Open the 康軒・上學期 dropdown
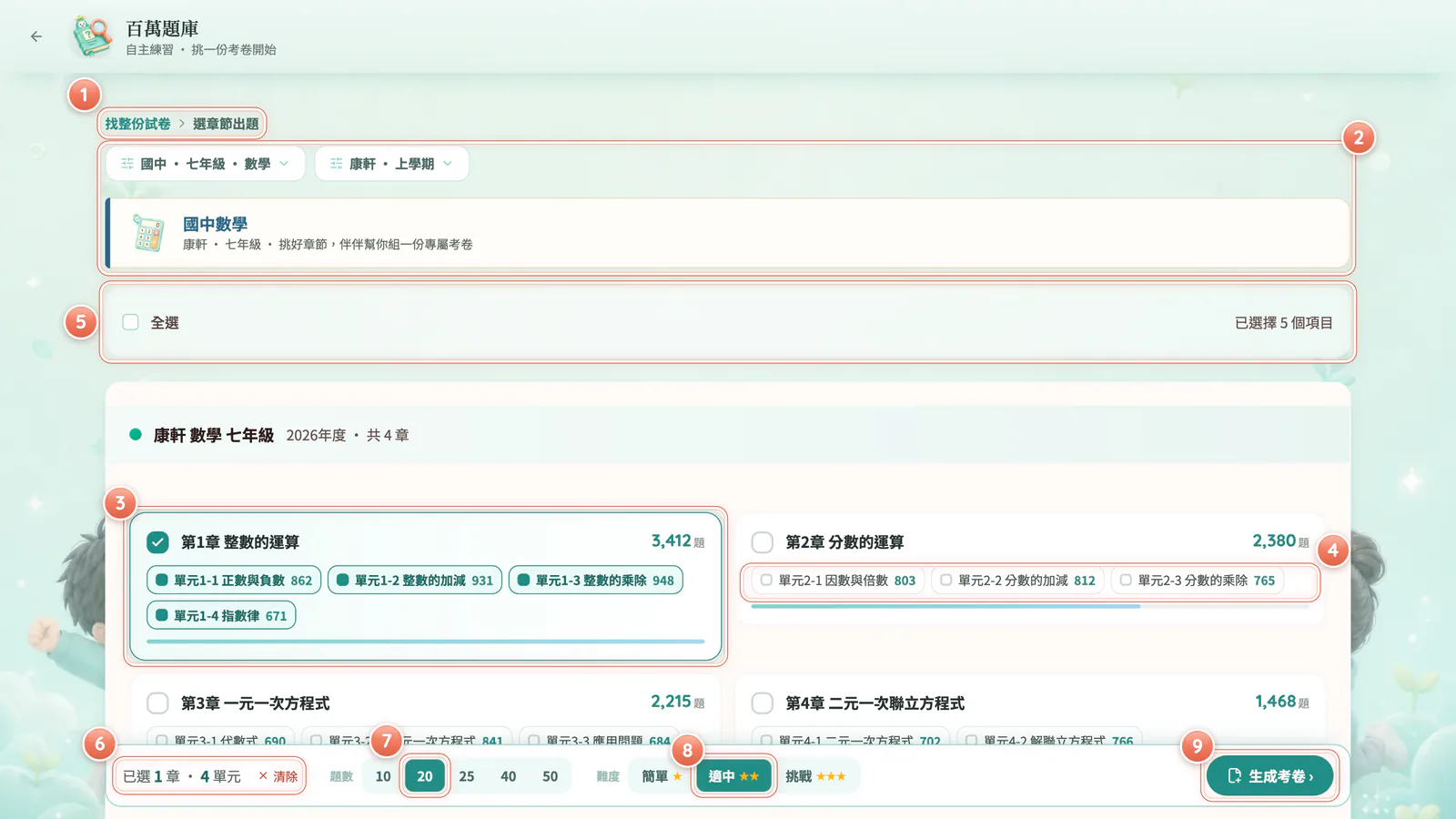Viewport: 1456px width, 819px height. pos(392,164)
